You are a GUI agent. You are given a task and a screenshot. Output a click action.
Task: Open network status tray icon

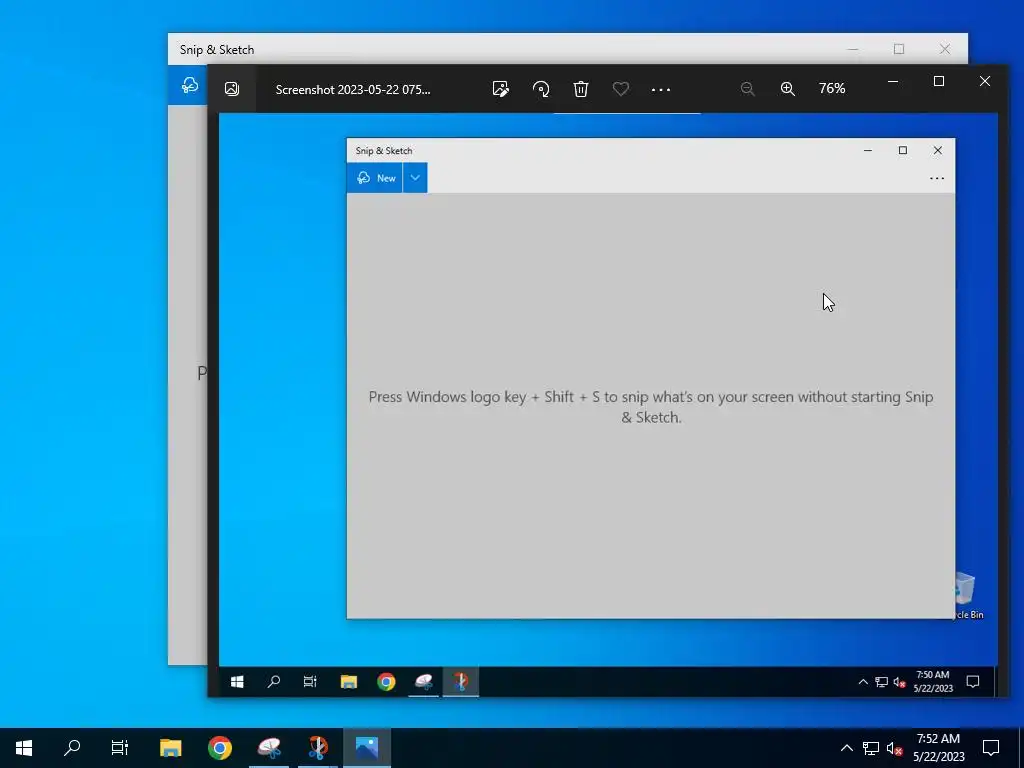871,748
